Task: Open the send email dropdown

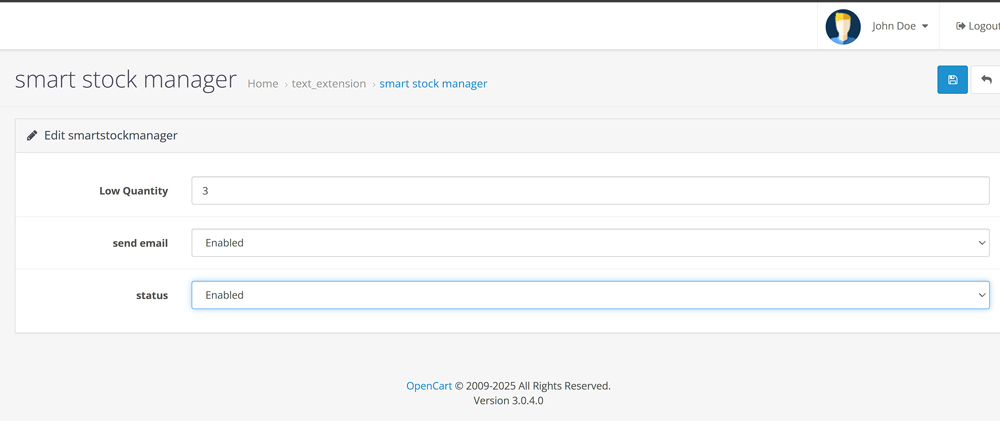Action: (590, 243)
